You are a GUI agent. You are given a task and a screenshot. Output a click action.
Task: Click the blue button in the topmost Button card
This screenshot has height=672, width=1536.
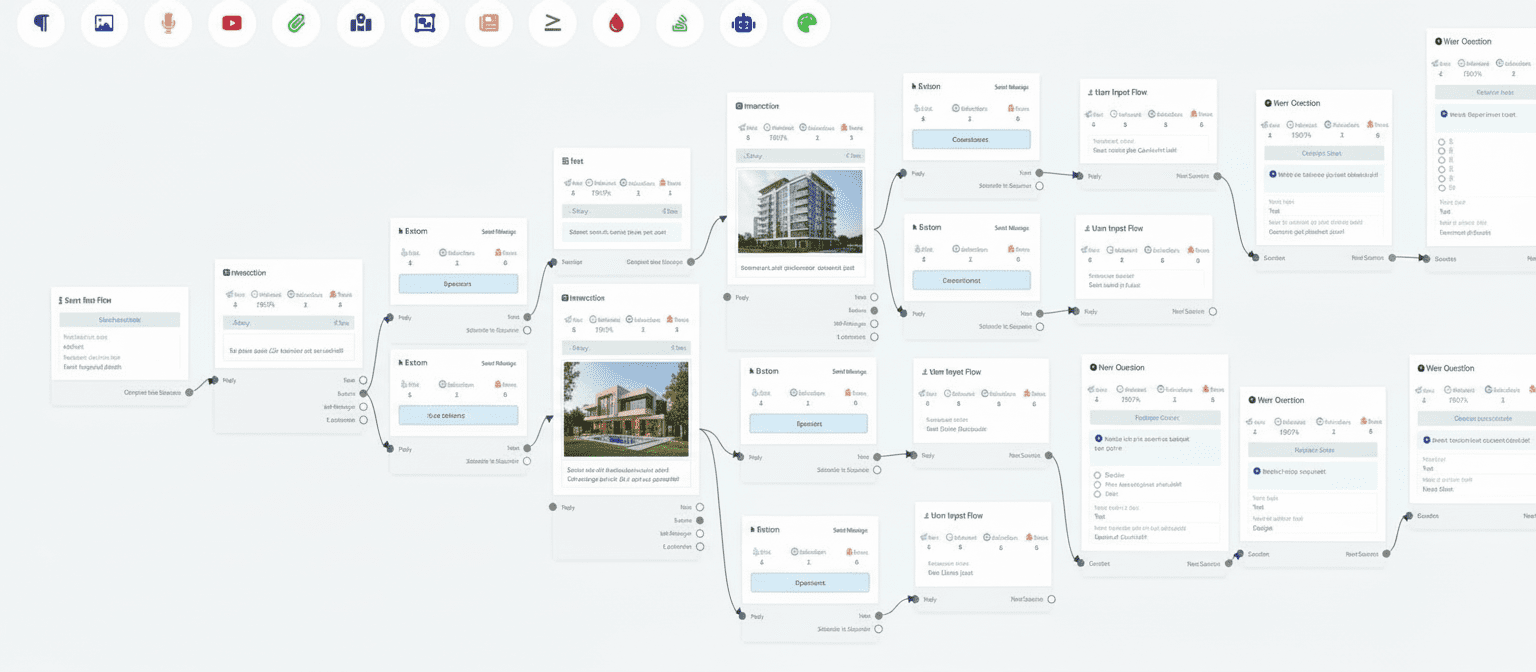(970, 140)
